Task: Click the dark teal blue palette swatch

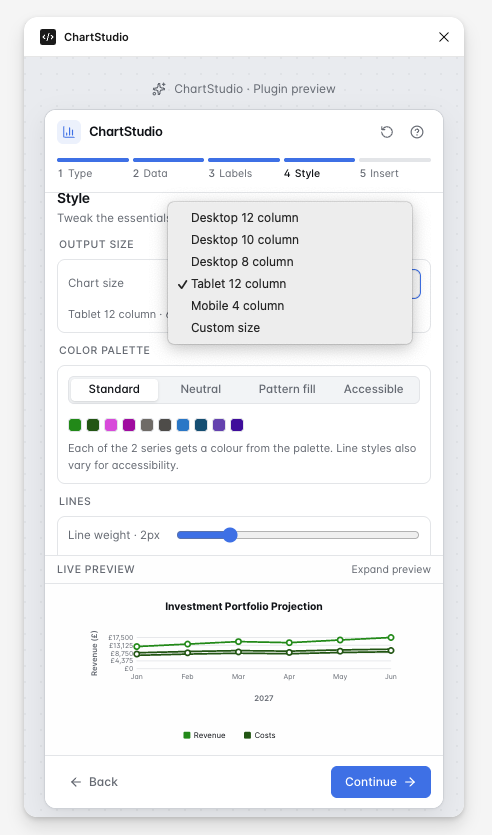Action: (x=201, y=425)
